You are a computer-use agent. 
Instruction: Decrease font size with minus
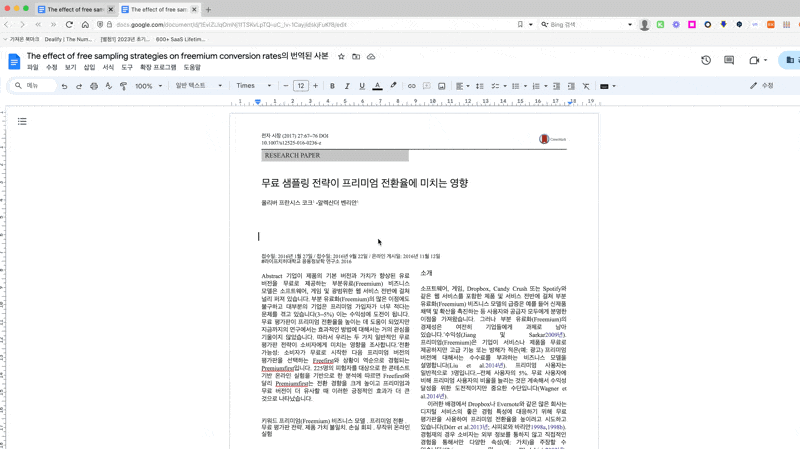click(x=286, y=86)
